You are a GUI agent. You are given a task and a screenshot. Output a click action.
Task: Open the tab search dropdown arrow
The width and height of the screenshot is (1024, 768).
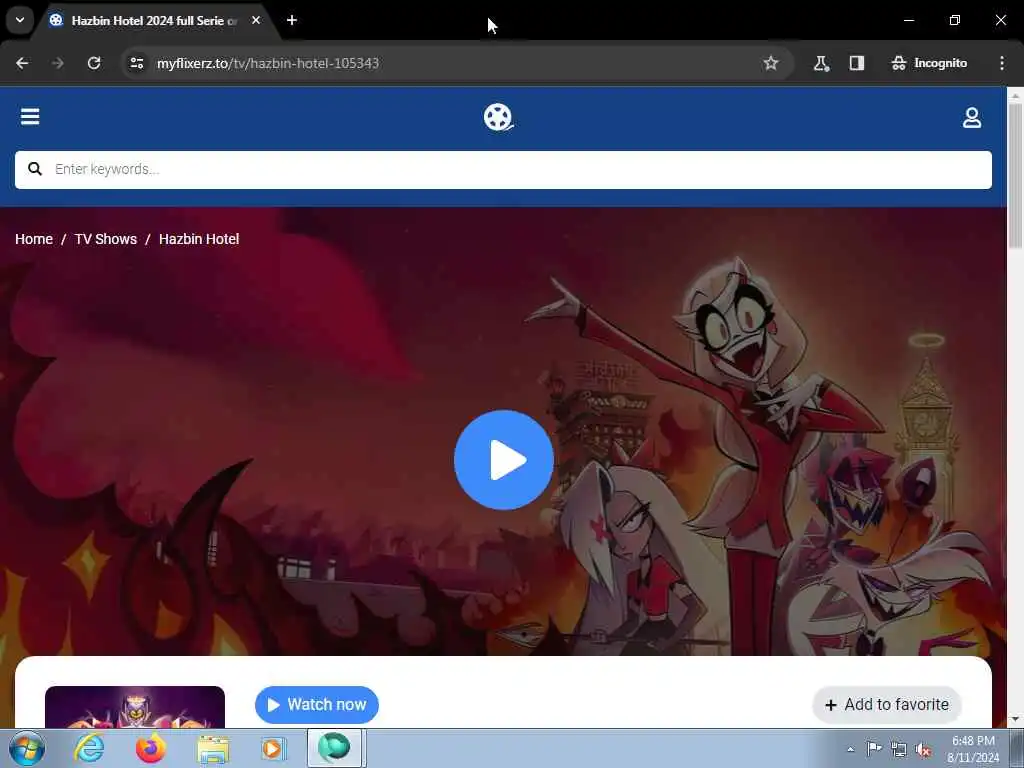point(20,20)
